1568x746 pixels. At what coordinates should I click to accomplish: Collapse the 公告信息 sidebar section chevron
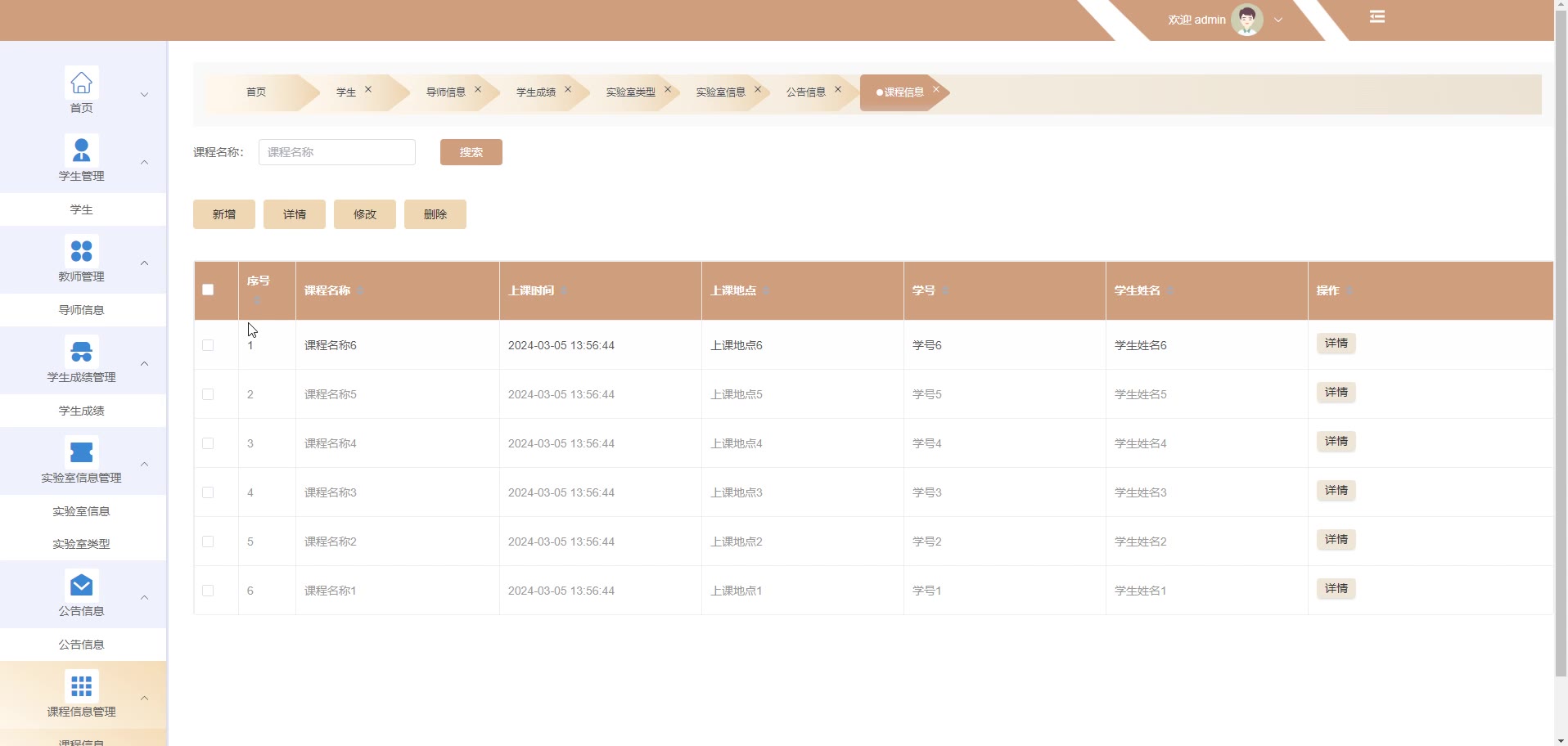(x=144, y=597)
